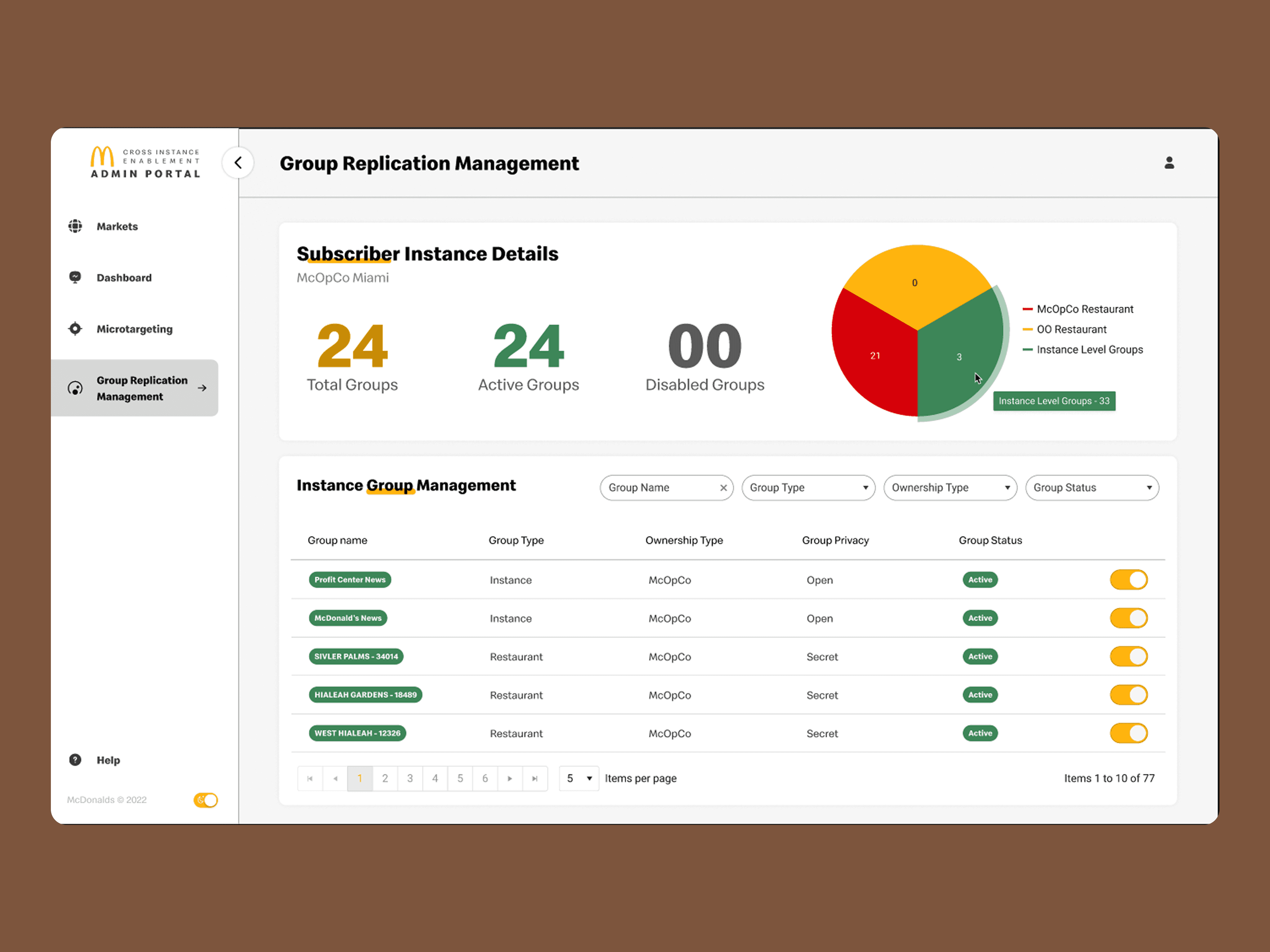This screenshot has height=952, width=1270.
Task: Collapse sidebar with back chevron button
Action: (x=238, y=163)
